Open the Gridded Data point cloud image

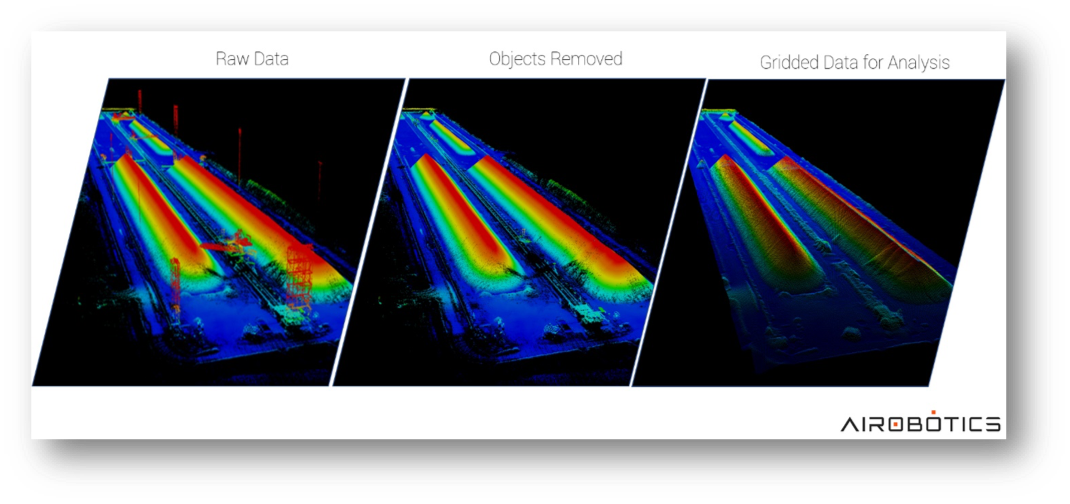point(818,233)
